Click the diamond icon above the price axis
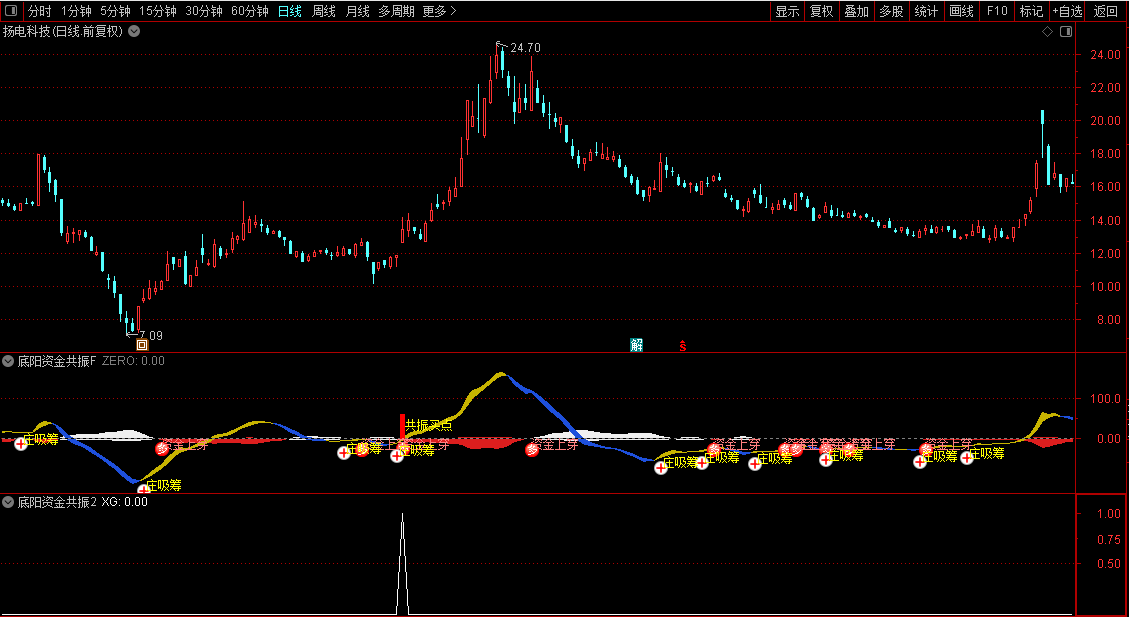The image size is (1129, 617). pyautogui.click(x=1048, y=32)
